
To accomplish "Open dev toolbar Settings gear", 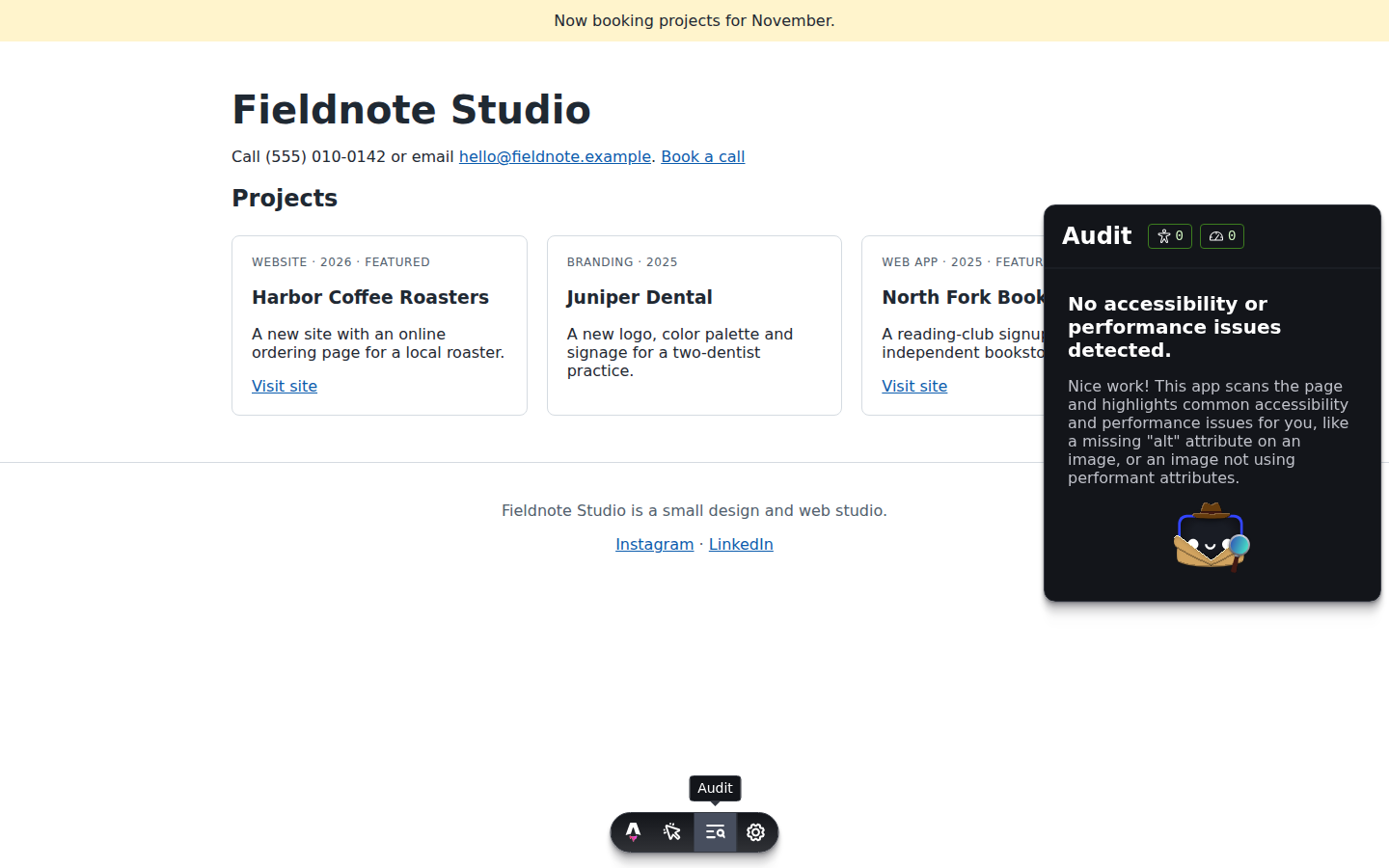I will point(756,832).
